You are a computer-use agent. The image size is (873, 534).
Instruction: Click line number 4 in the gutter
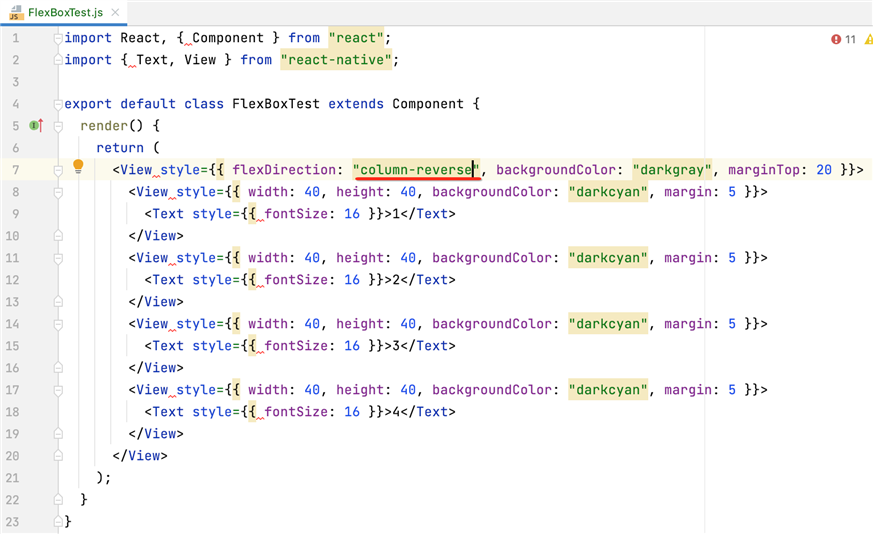15,104
